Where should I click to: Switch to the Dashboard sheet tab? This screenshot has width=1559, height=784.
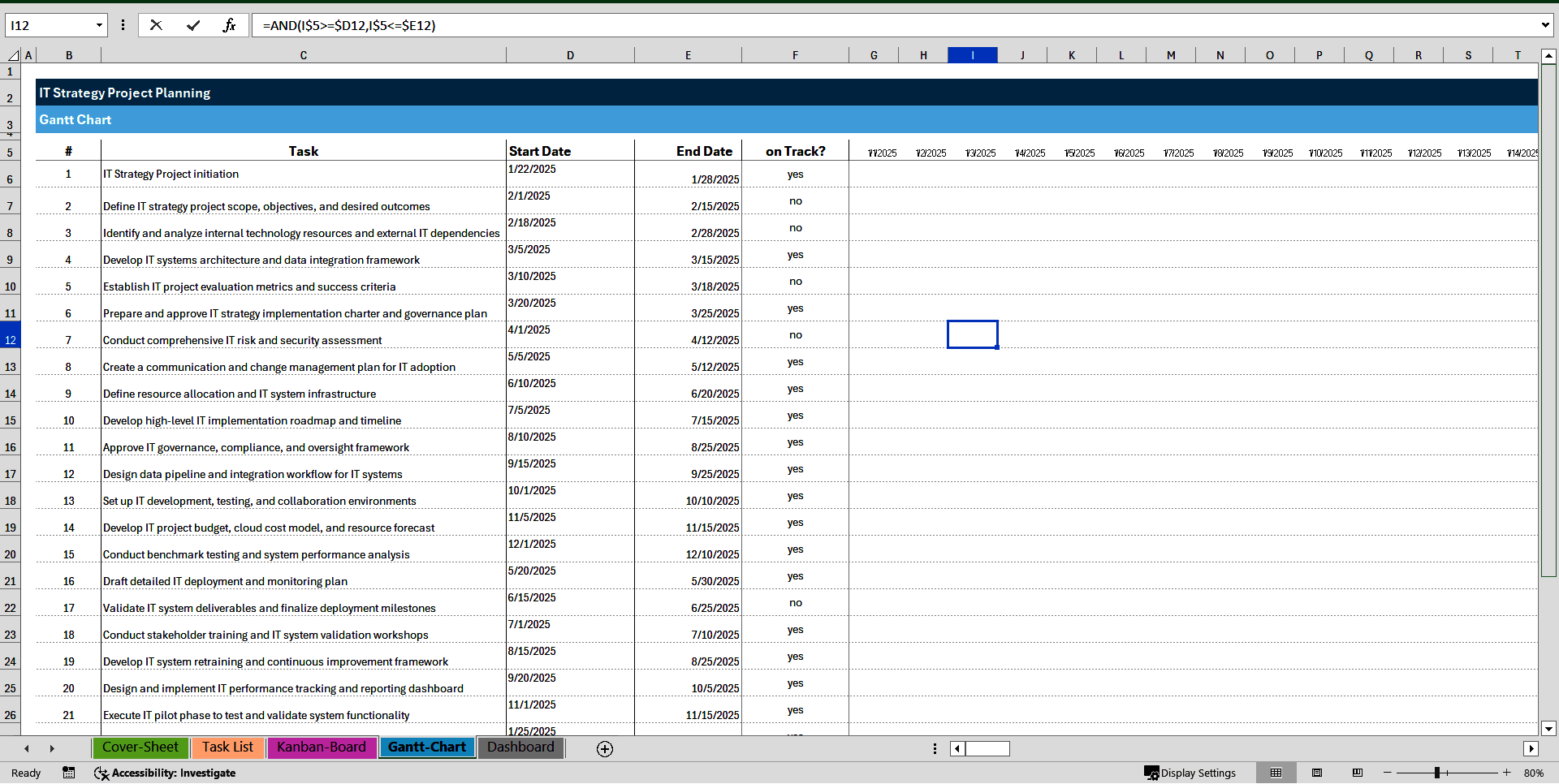click(x=520, y=747)
